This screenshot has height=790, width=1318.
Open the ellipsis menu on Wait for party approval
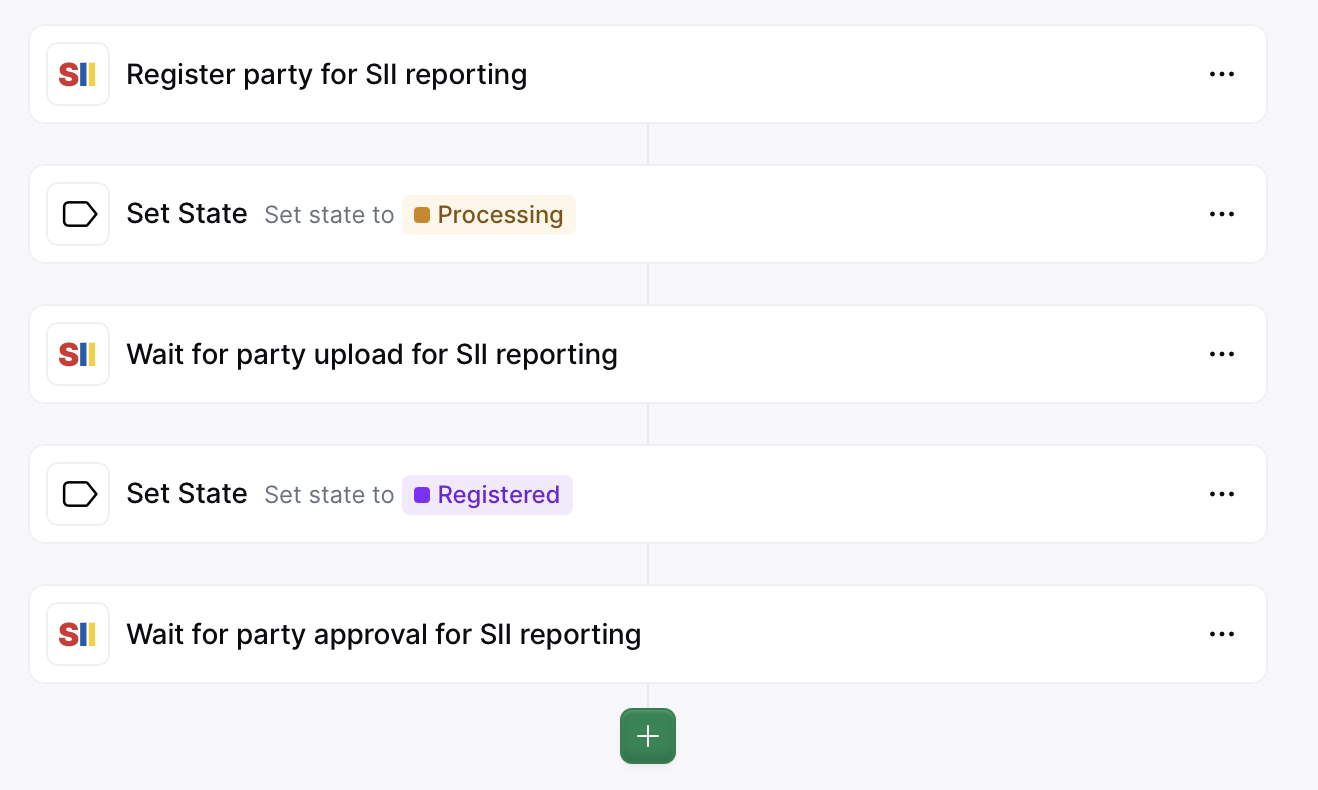pos(1221,633)
